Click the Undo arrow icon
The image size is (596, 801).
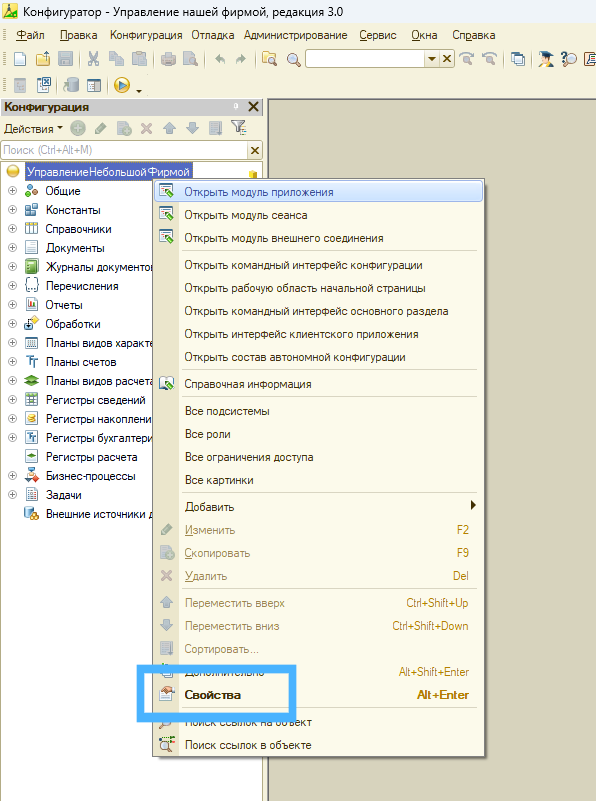(220, 59)
